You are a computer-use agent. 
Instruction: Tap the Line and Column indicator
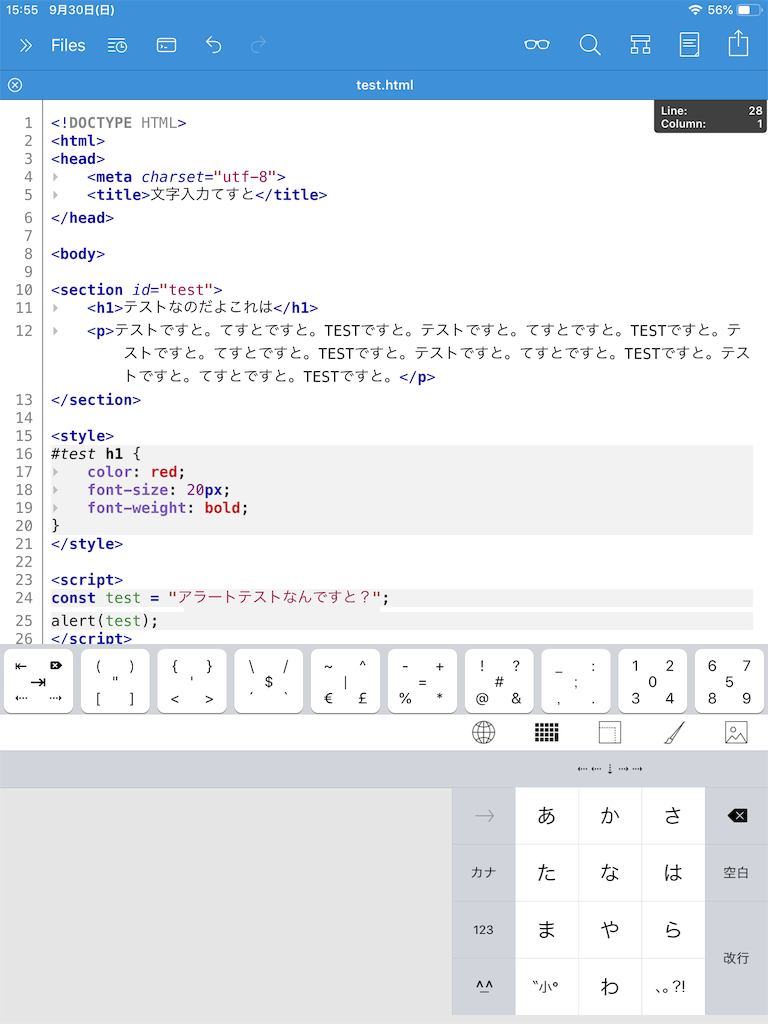point(711,117)
